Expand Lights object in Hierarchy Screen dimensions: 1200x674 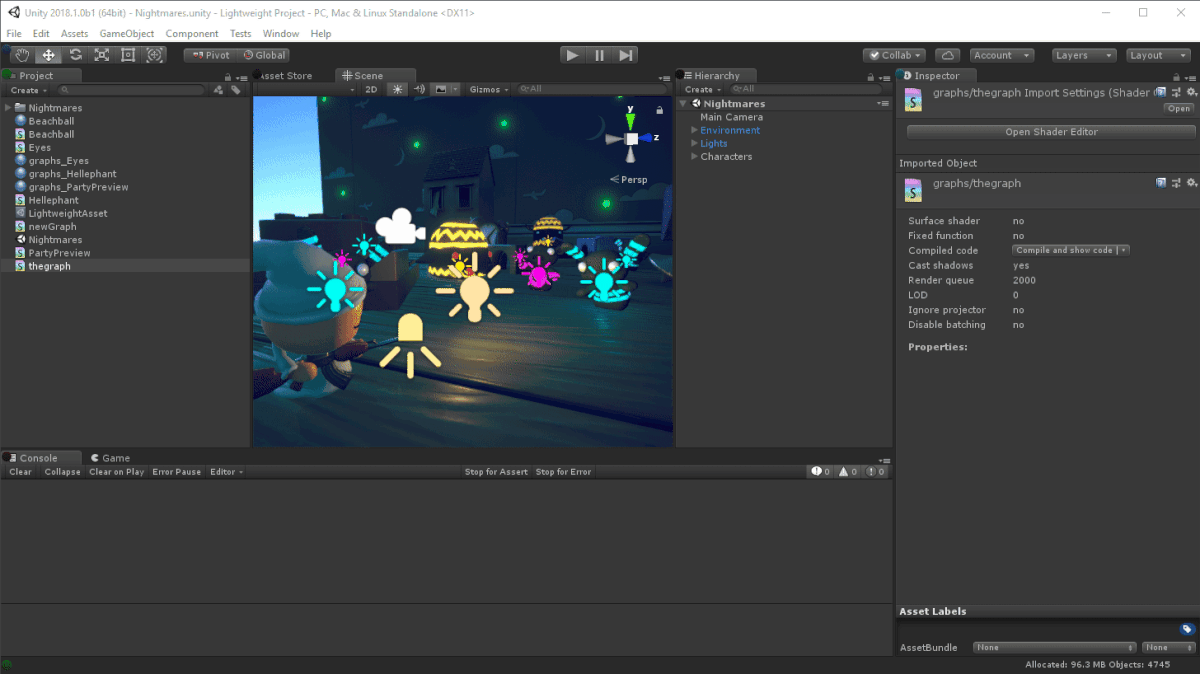point(694,143)
